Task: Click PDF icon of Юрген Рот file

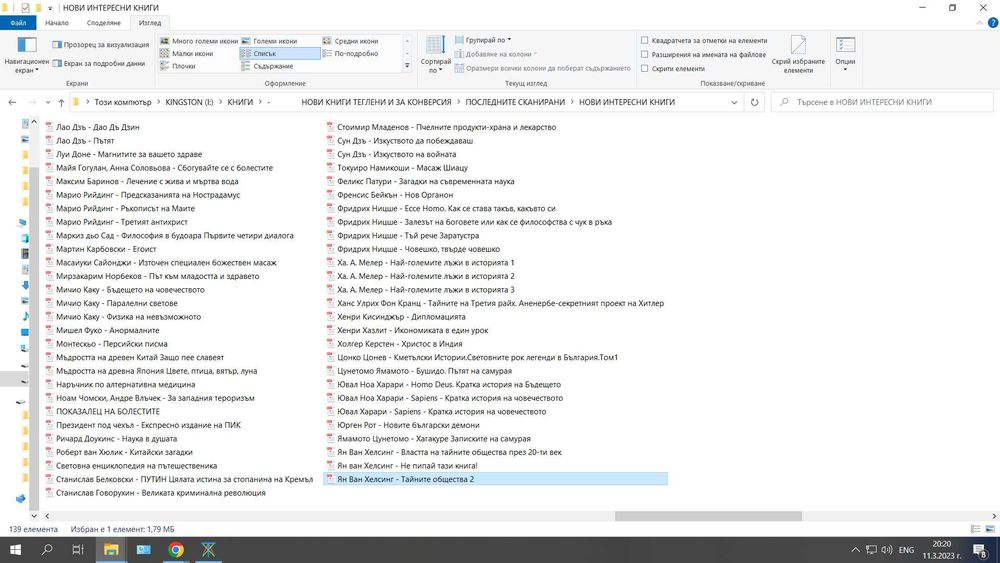Action: (330, 425)
